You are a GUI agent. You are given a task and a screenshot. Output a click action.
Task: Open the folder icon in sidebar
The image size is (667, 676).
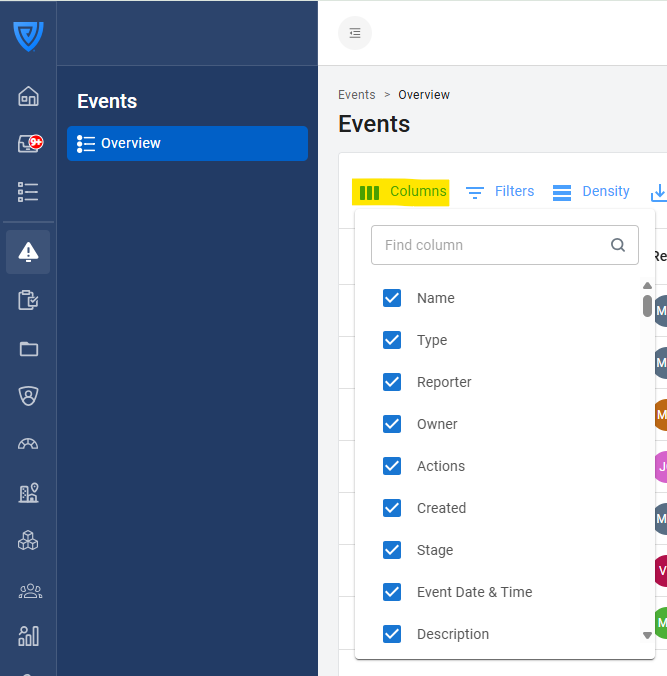(x=28, y=349)
